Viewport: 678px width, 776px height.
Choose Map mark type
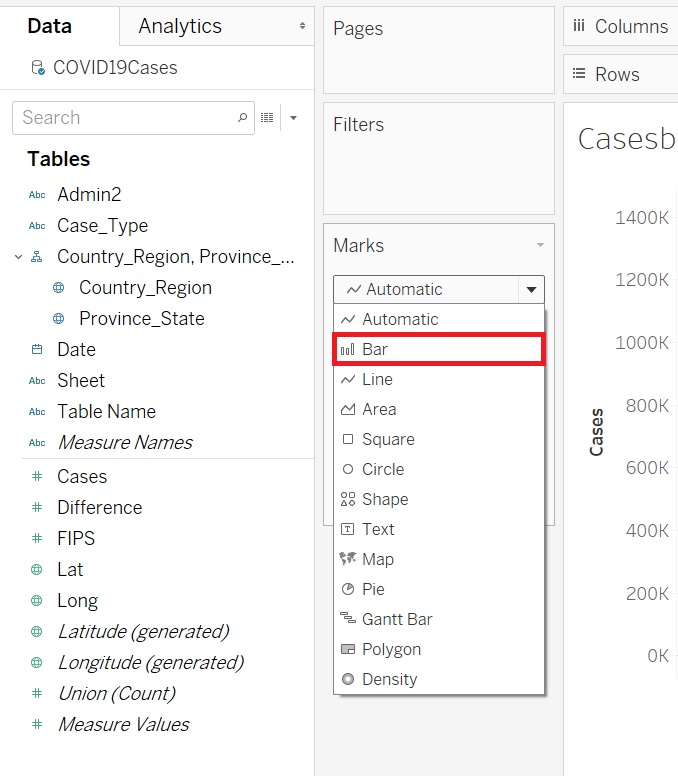tap(439, 559)
